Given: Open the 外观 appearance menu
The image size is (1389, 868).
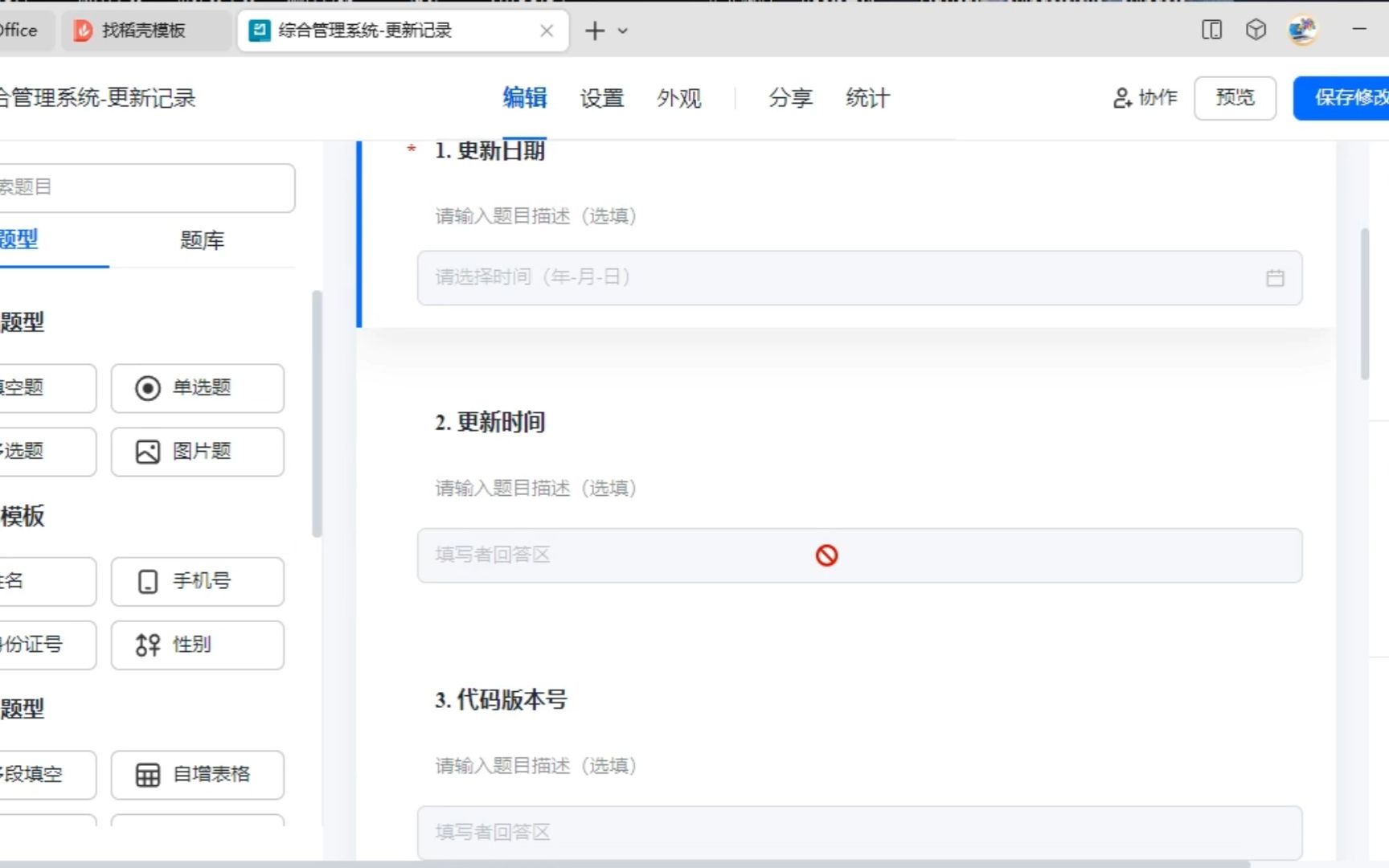Looking at the screenshot, I should click(x=678, y=98).
